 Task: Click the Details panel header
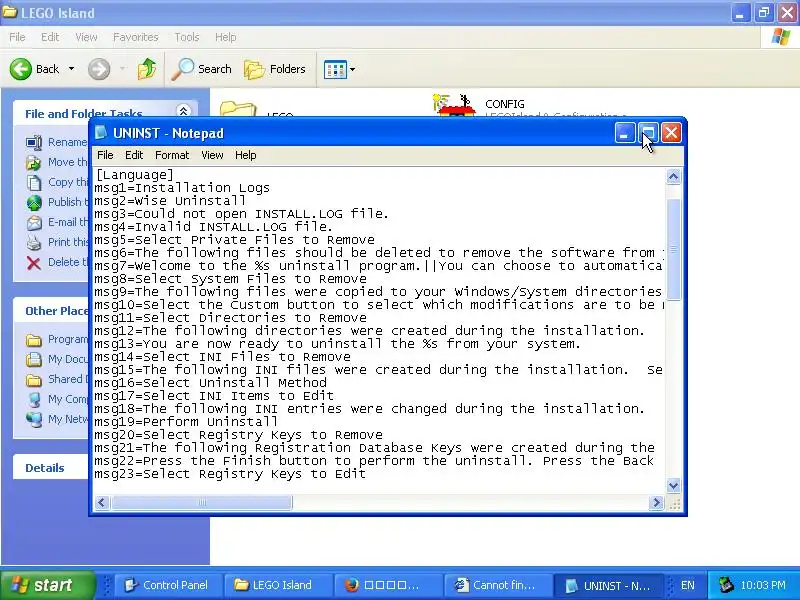(x=51, y=468)
